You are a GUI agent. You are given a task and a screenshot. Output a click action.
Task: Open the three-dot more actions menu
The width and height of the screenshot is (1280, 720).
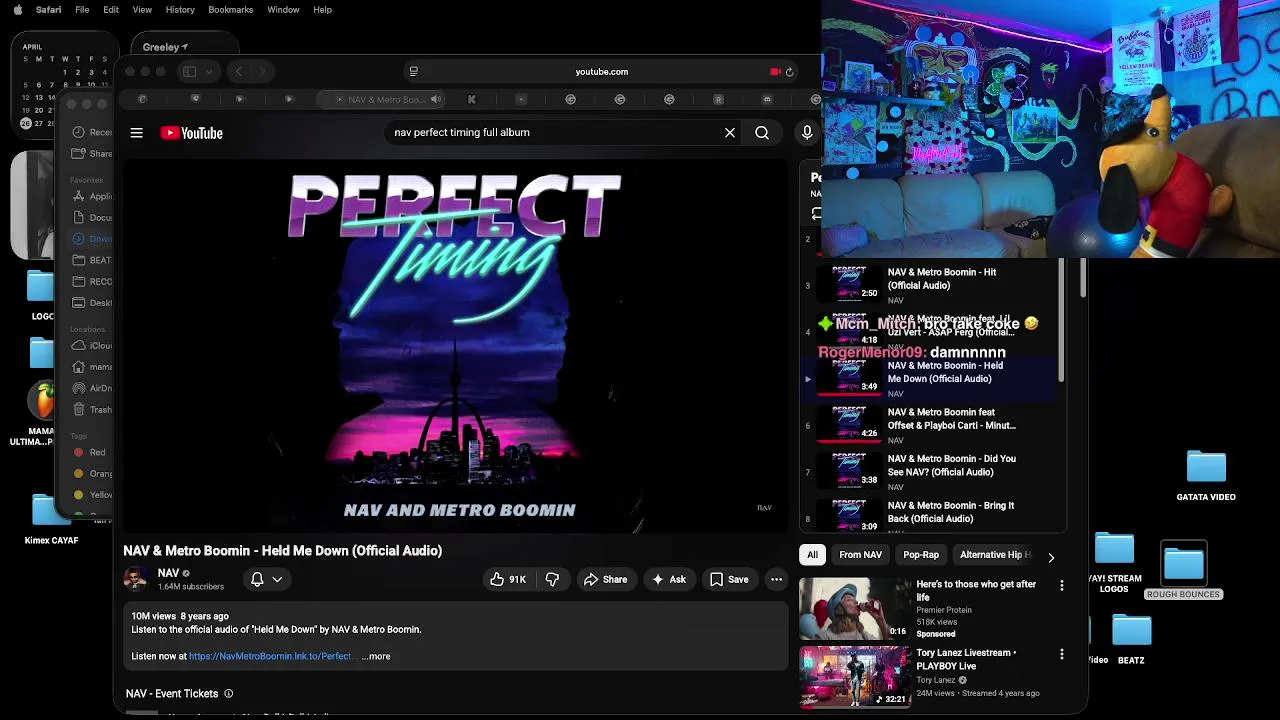pyautogui.click(x=776, y=579)
